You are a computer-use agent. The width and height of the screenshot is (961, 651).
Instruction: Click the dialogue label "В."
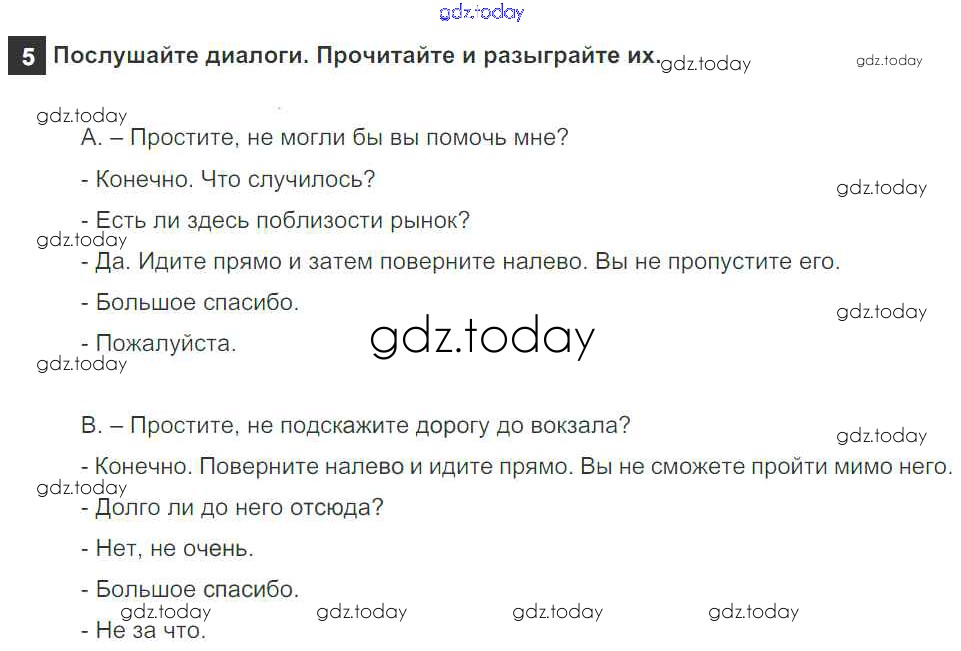(x=92, y=425)
